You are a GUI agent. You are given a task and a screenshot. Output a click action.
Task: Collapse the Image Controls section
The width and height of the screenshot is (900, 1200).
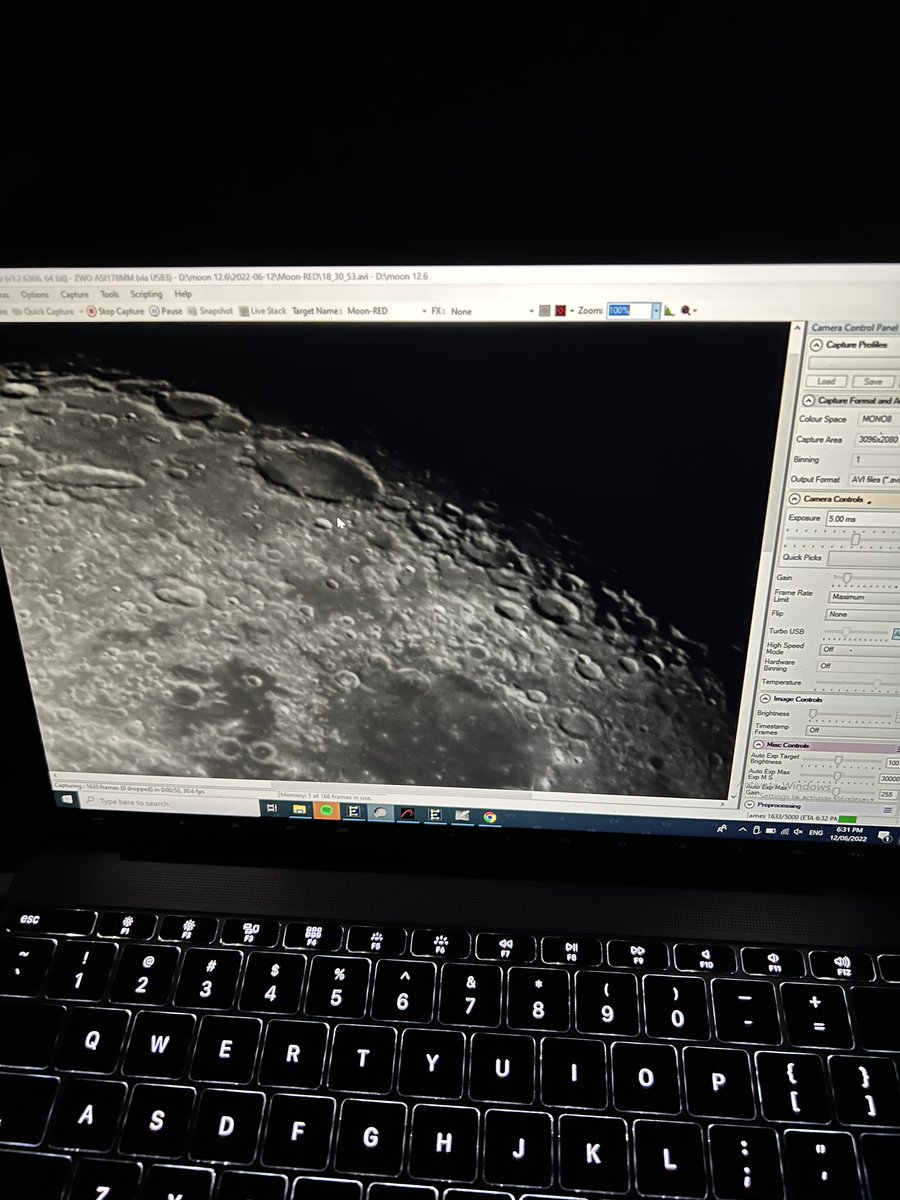[x=765, y=699]
